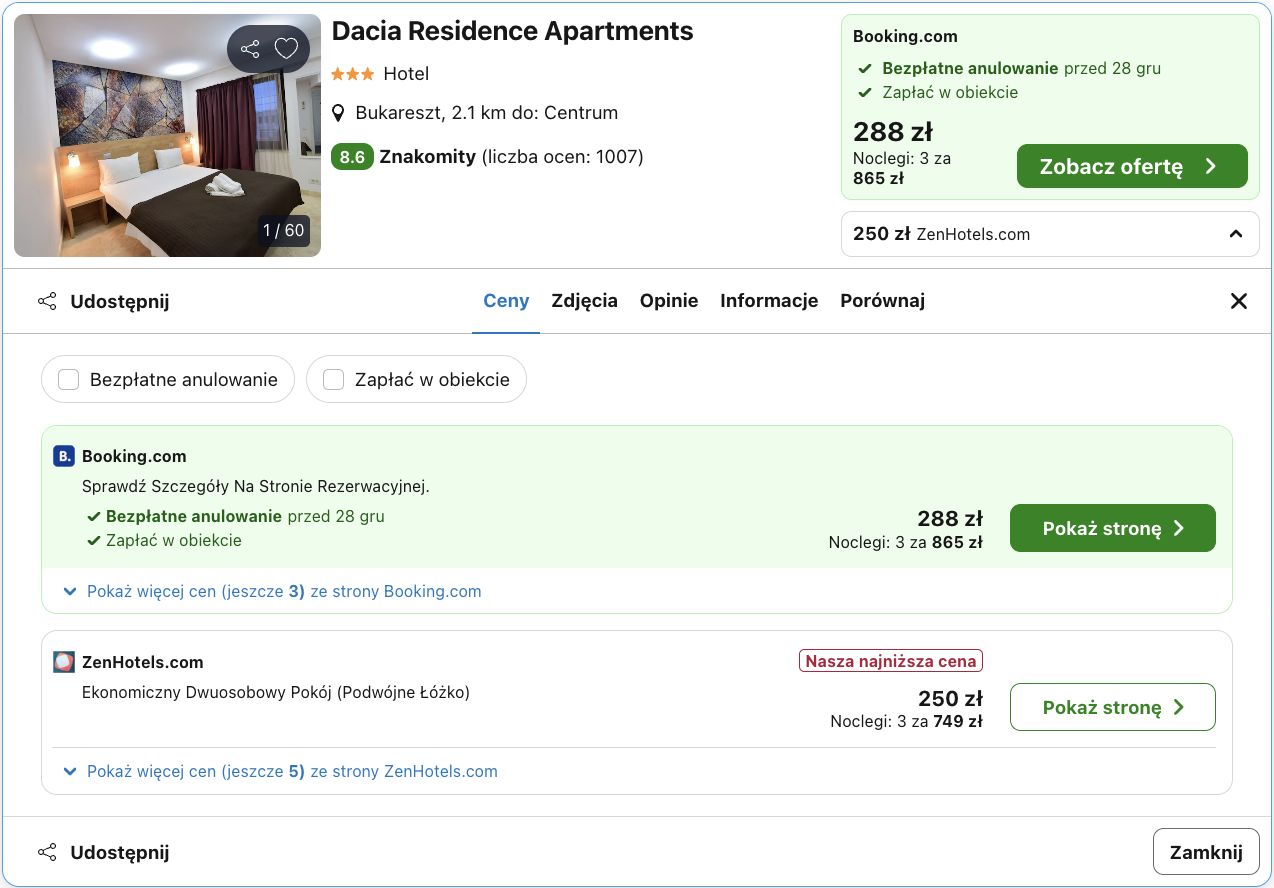Screen dimensions: 1274x888
Task: Click the ZenHotels.com logo icon
Action: coord(63,662)
